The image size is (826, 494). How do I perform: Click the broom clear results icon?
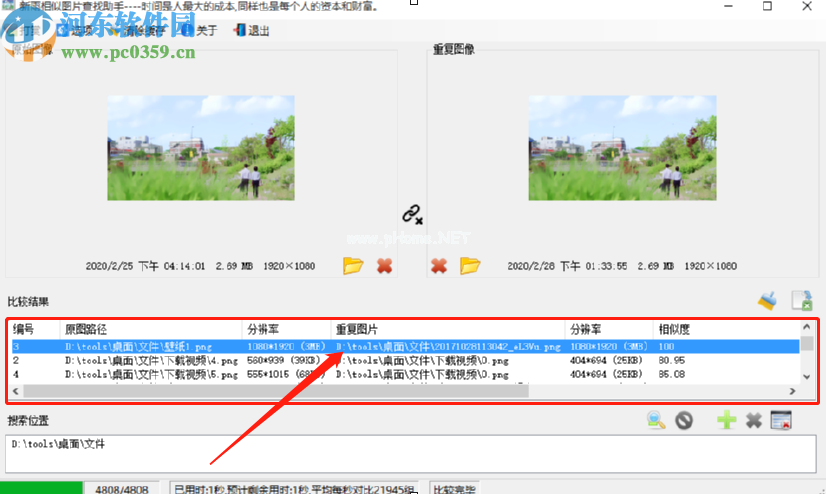click(x=767, y=300)
